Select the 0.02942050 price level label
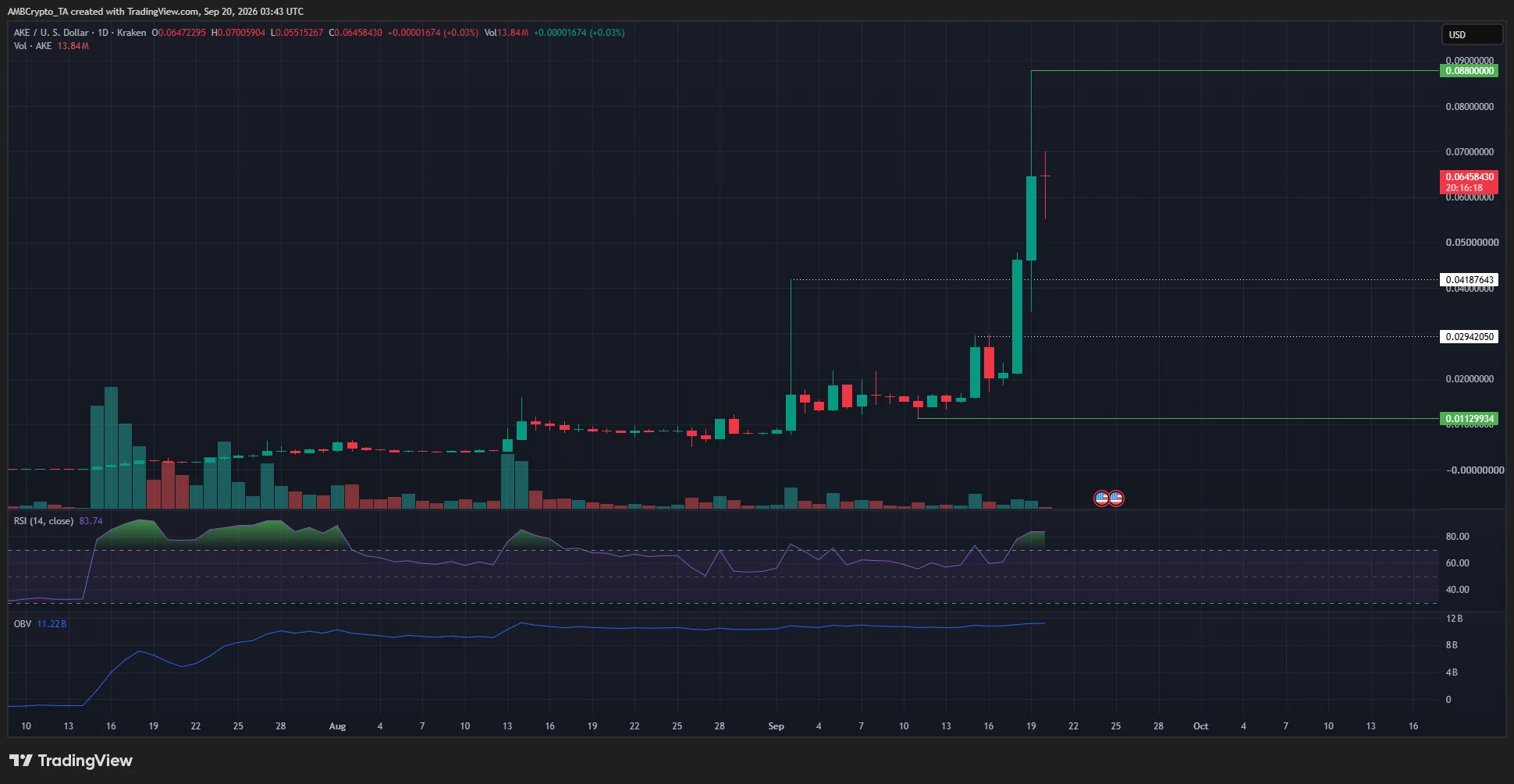This screenshot has width=1514, height=784. [1469, 337]
